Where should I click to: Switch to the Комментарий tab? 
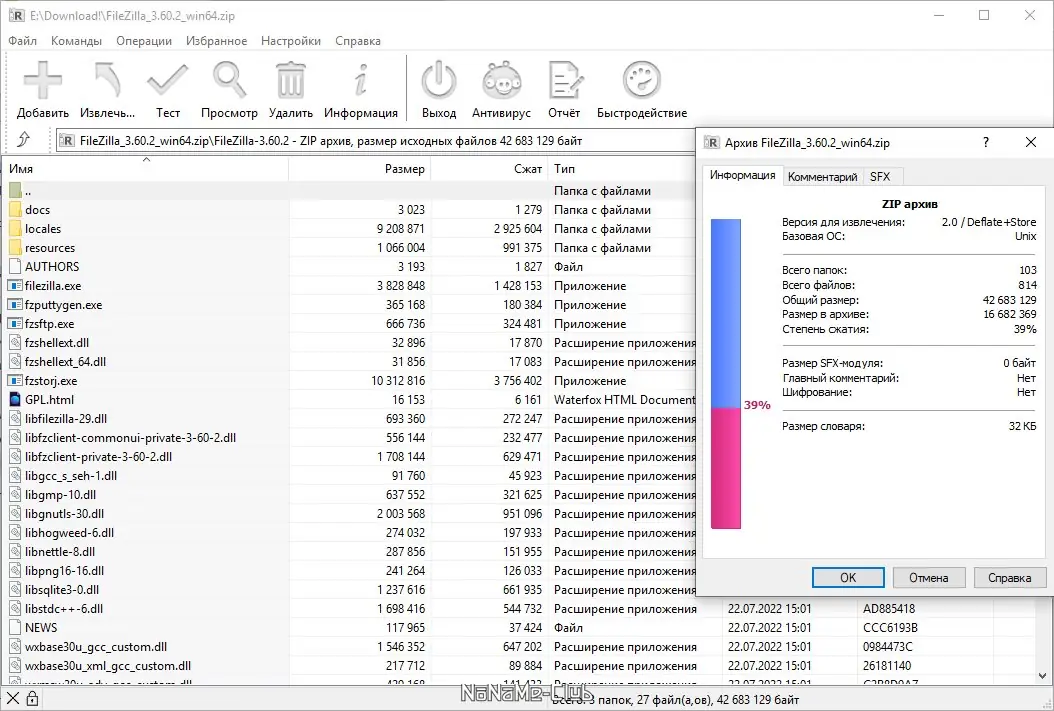(x=822, y=177)
